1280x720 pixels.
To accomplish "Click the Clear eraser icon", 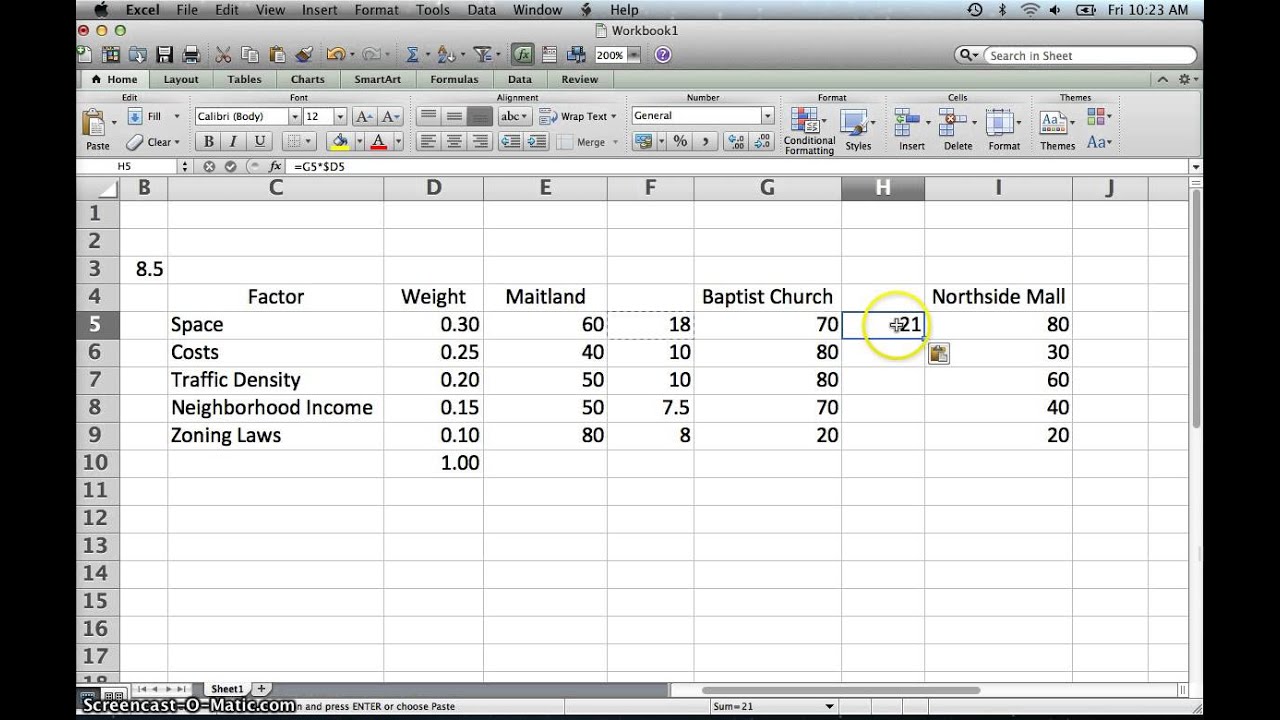I will click(x=135, y=142).
